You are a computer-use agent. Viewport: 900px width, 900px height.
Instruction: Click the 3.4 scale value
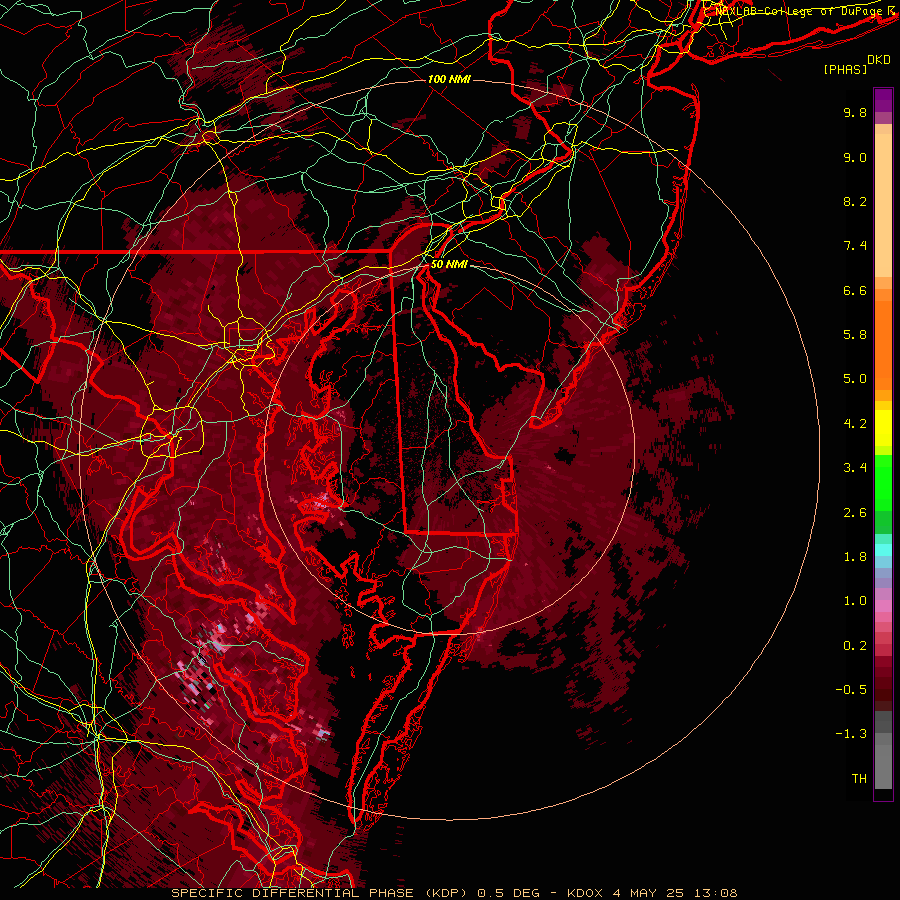tap(855, 468)
